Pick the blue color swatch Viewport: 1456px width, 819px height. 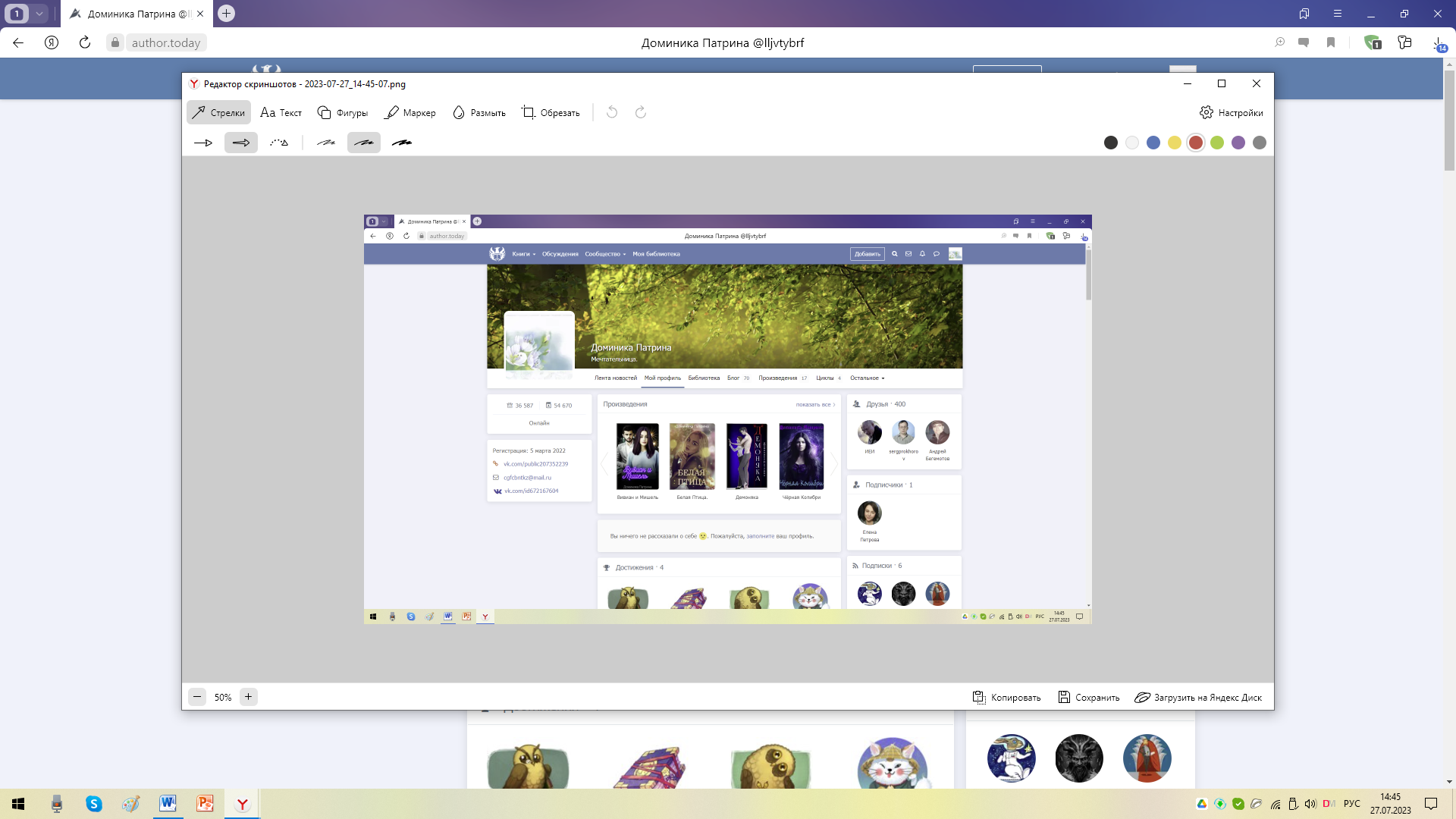(x=1153, y=143)
